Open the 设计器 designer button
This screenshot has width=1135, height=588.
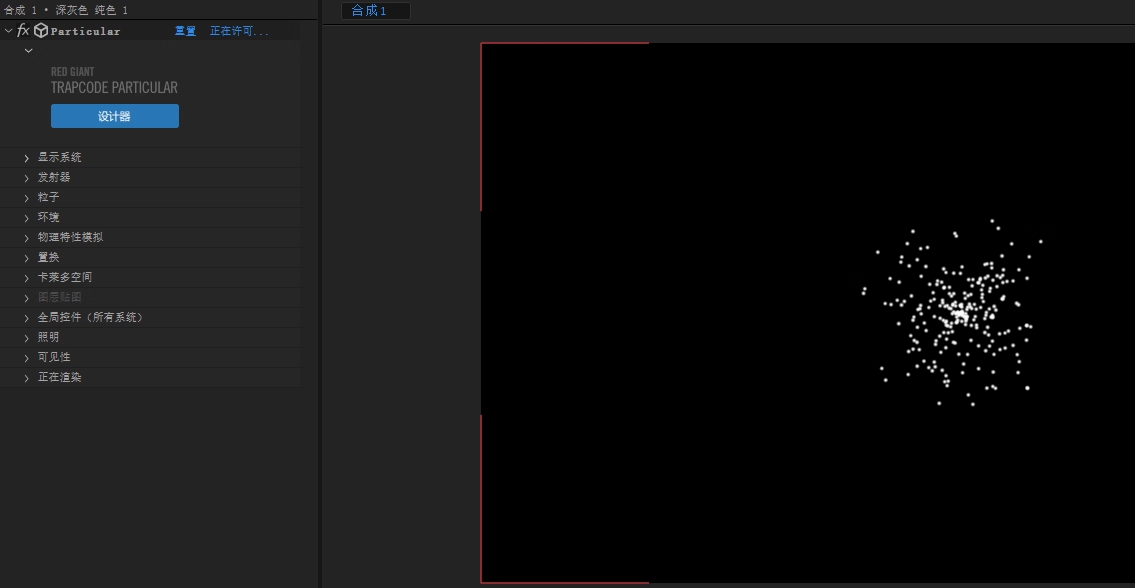115,116
